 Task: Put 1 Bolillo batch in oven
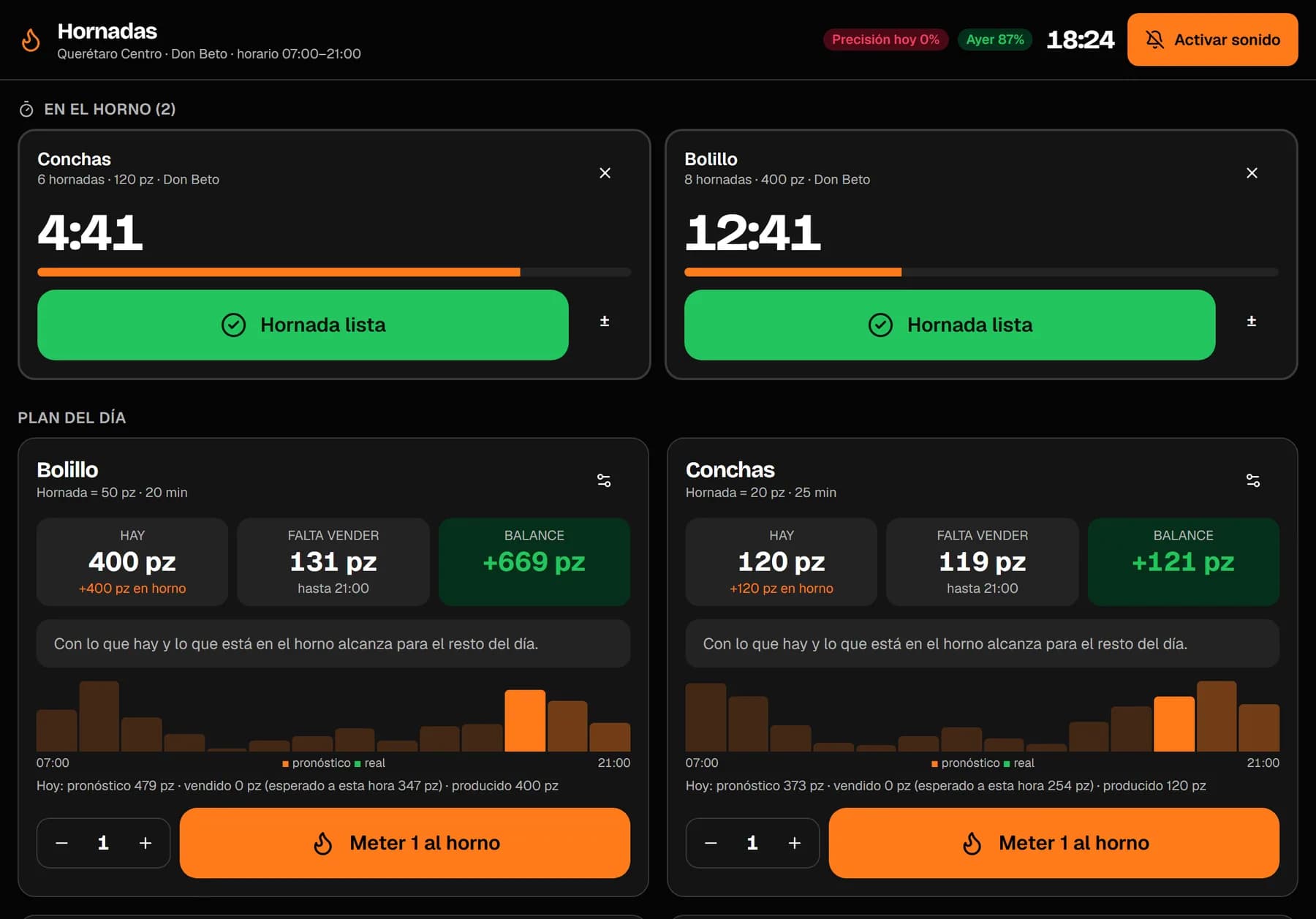[x=405, y=843]
